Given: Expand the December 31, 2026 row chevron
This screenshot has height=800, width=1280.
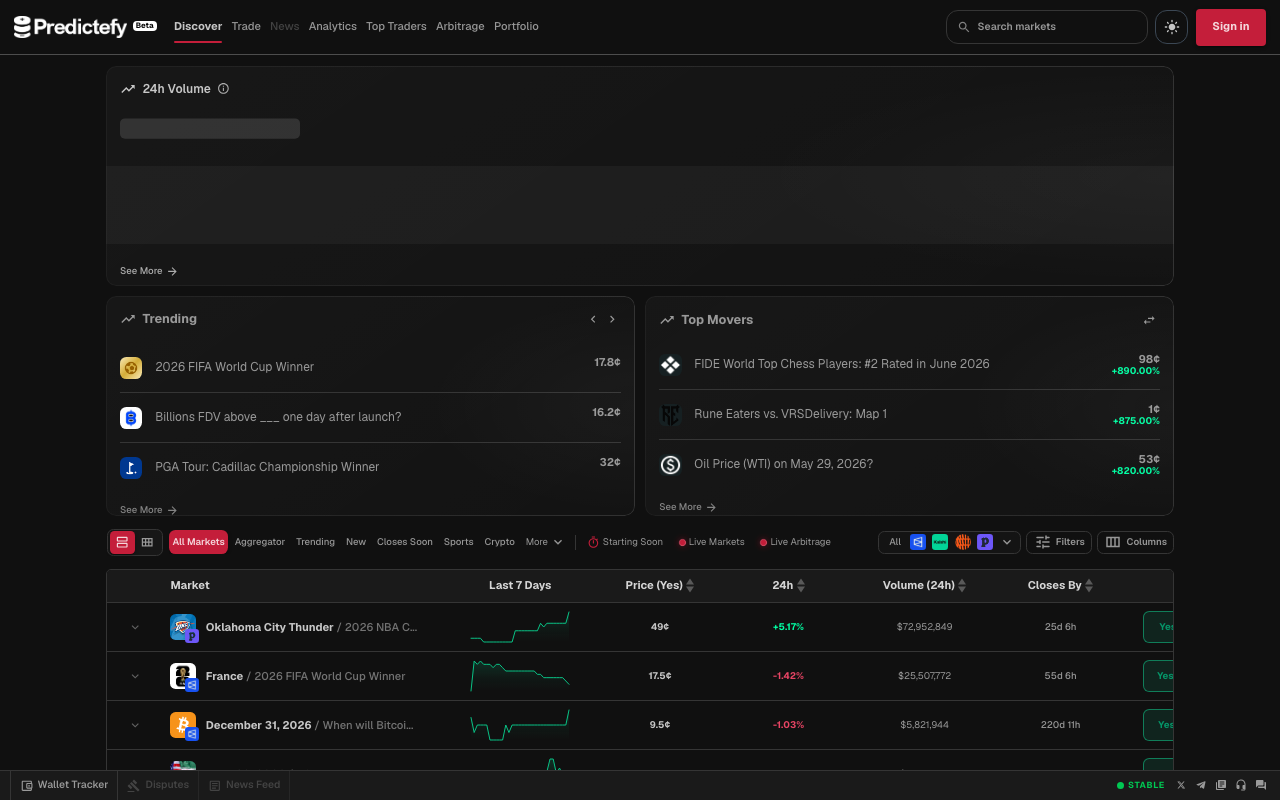Looking at the screenshot, I should coord(135,725).
